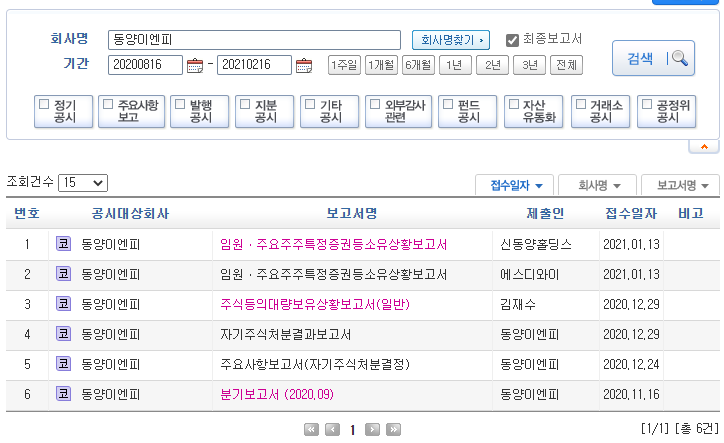Viewport: 724px width, 443px height.
Task: Check the 지분공시 checkbox
Action: pos(245,104)
